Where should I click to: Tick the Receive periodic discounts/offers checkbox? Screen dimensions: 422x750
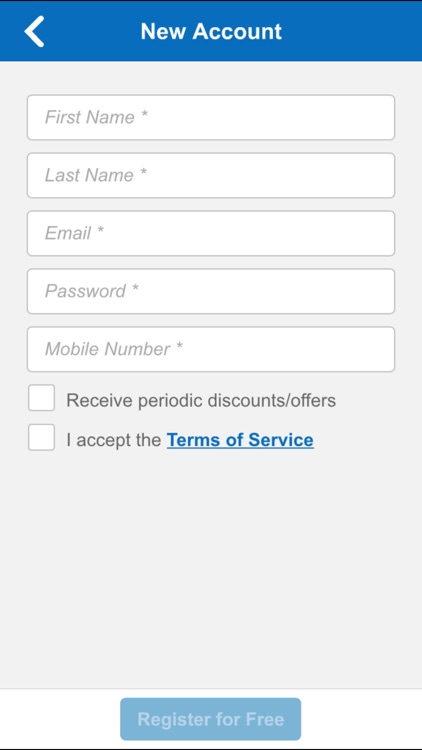point(41,397)
